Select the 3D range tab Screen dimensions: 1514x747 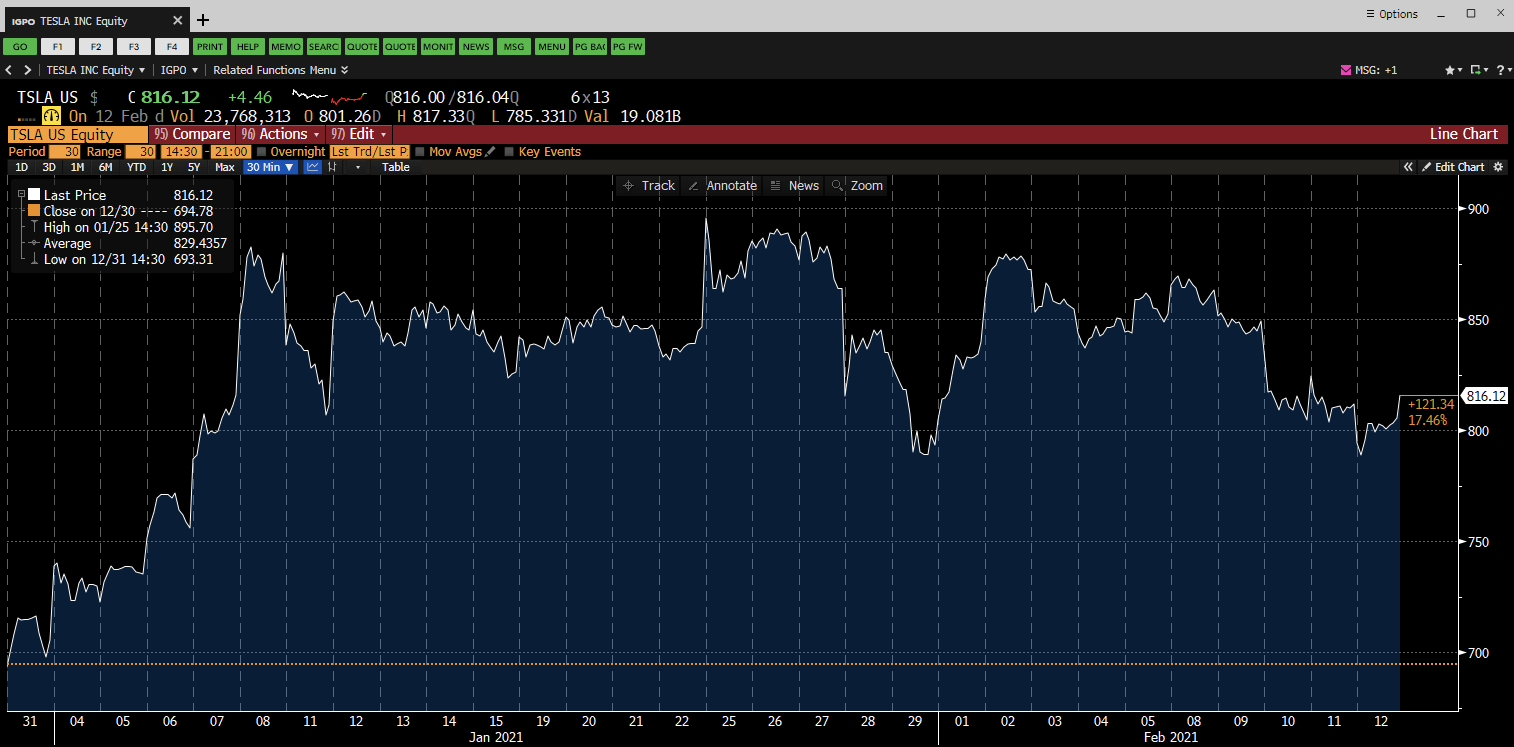(x=49, y=167)
